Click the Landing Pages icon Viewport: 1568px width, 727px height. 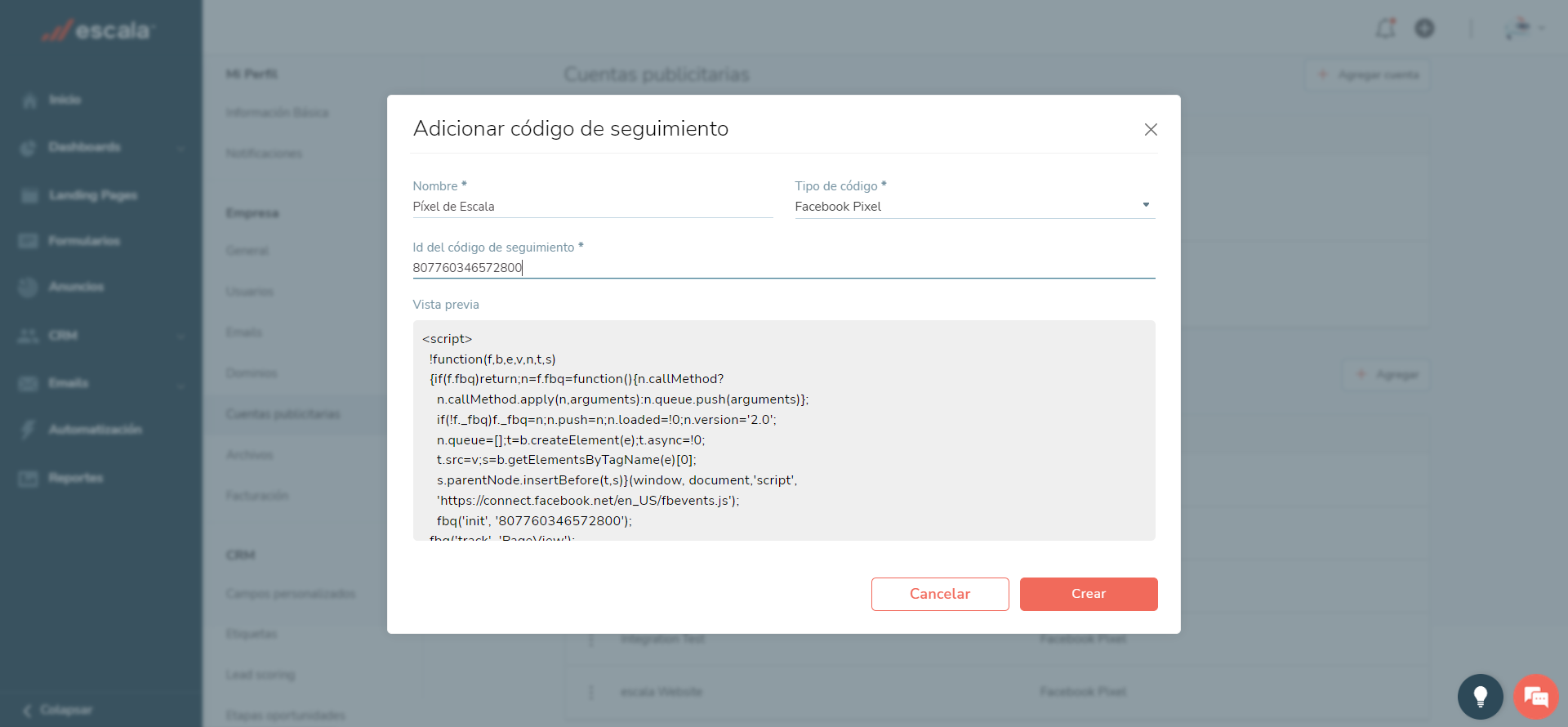(29, 195)
